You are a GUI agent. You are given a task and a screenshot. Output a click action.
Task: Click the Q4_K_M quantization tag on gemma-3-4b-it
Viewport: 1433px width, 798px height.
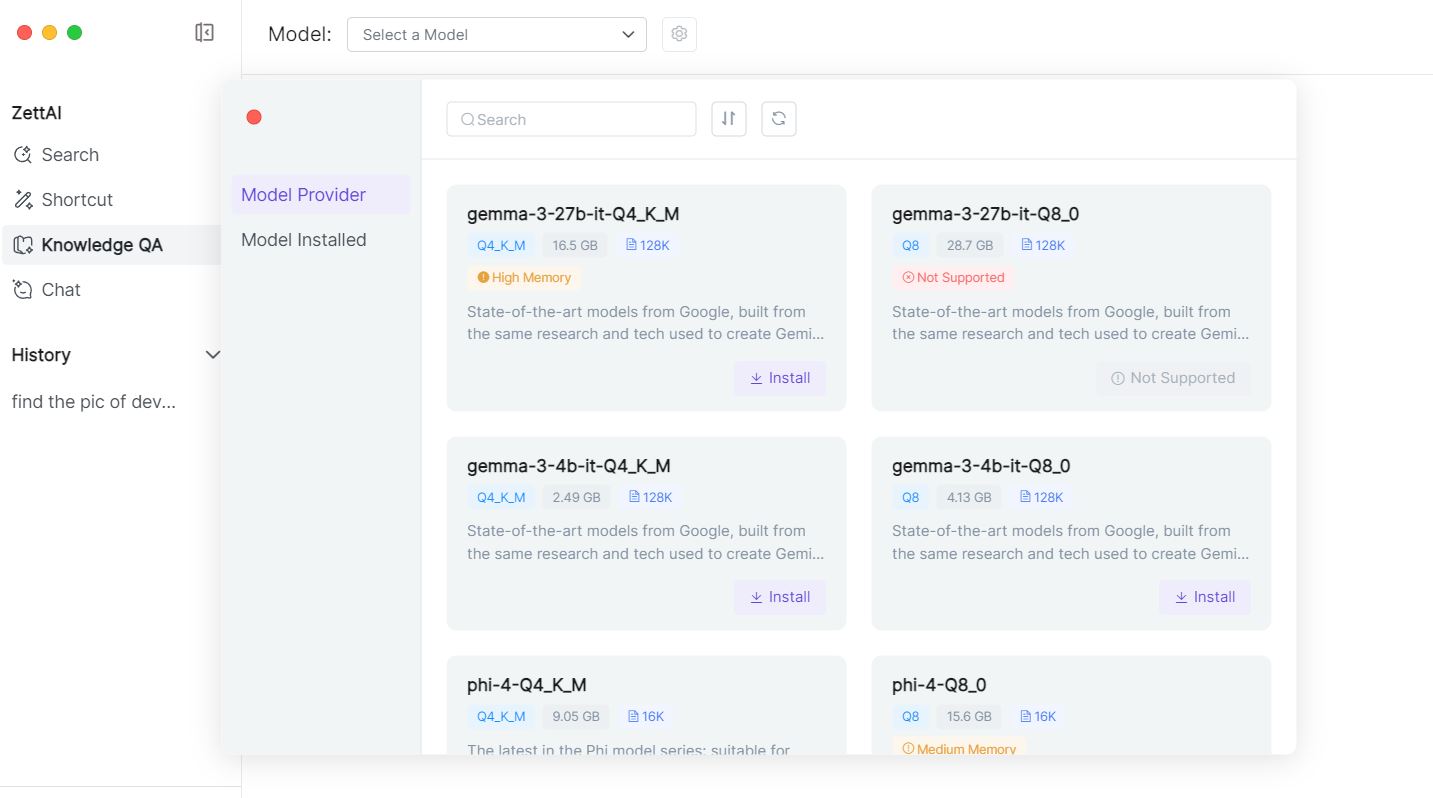(x=500, y=496)
